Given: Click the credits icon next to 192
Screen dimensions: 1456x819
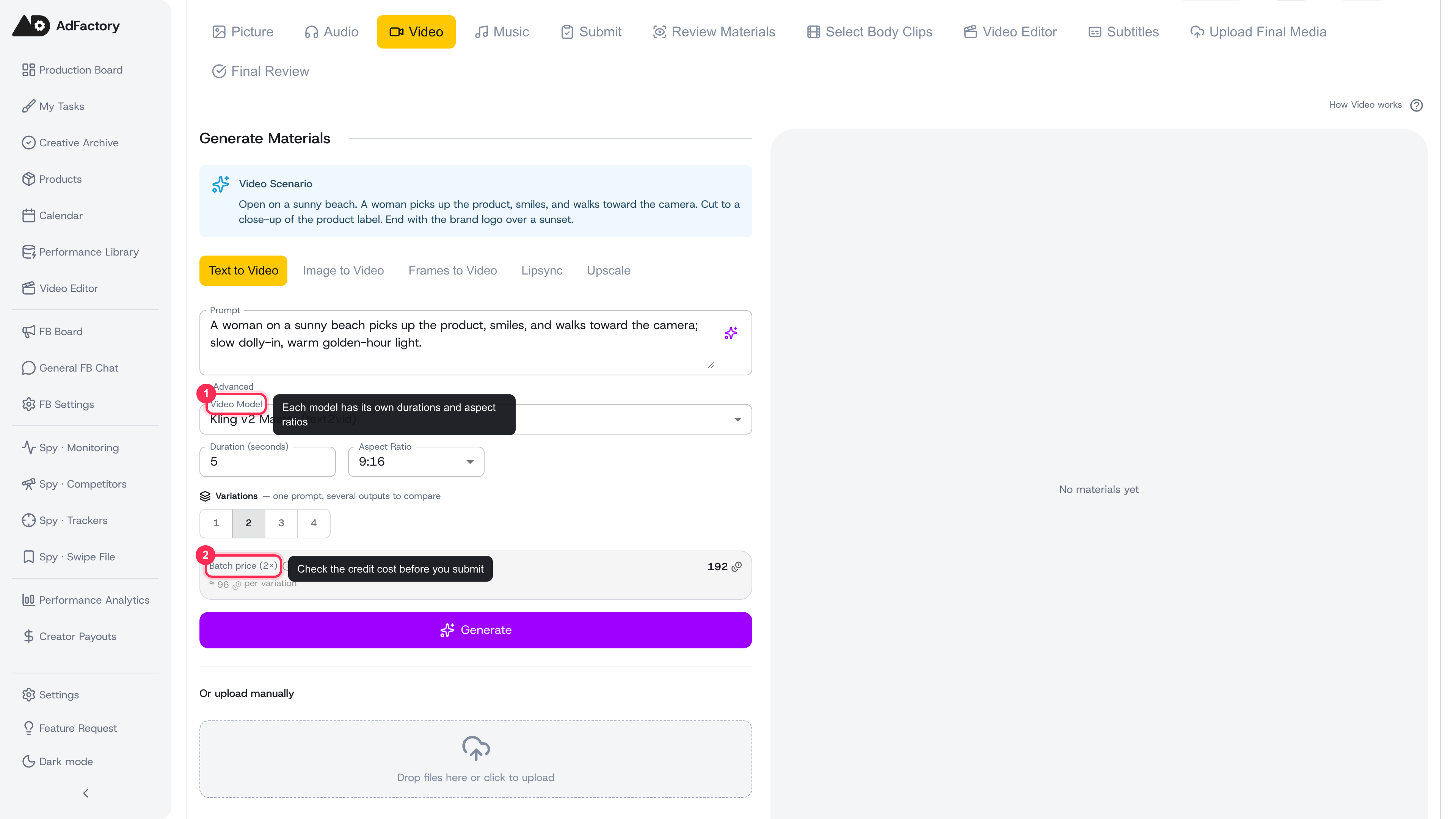Looking at the screenshot, I should [x=736, y=566].
